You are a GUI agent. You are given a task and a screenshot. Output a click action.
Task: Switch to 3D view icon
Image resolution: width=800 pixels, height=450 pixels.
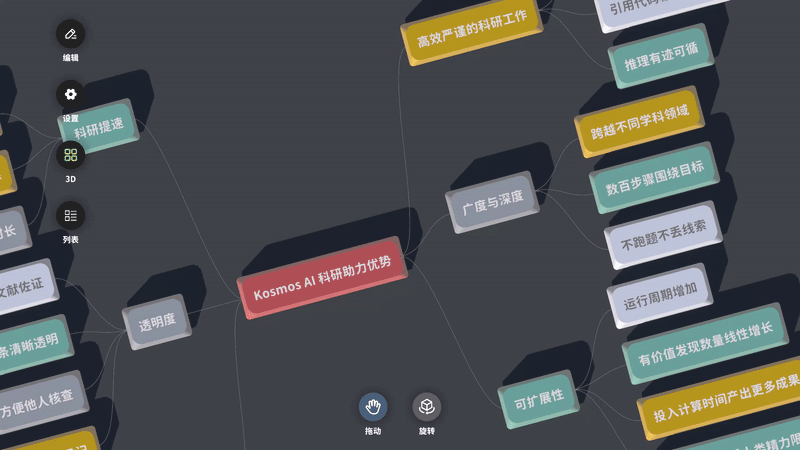pyautogui.click(x=70, y=155)
